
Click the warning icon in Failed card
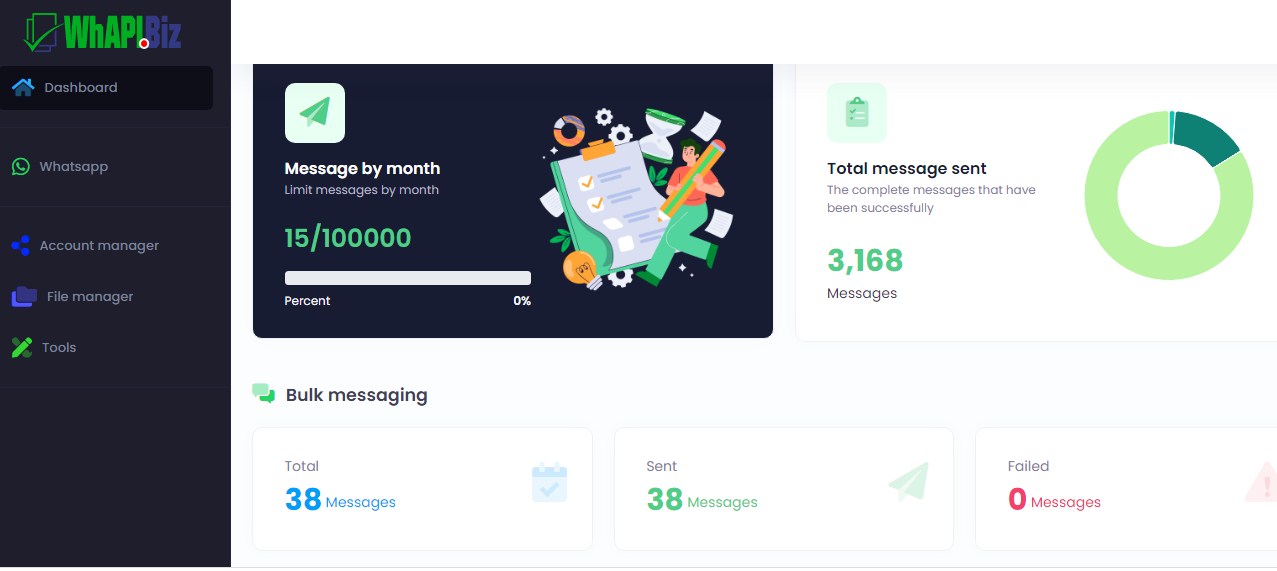coord(1262,482)
